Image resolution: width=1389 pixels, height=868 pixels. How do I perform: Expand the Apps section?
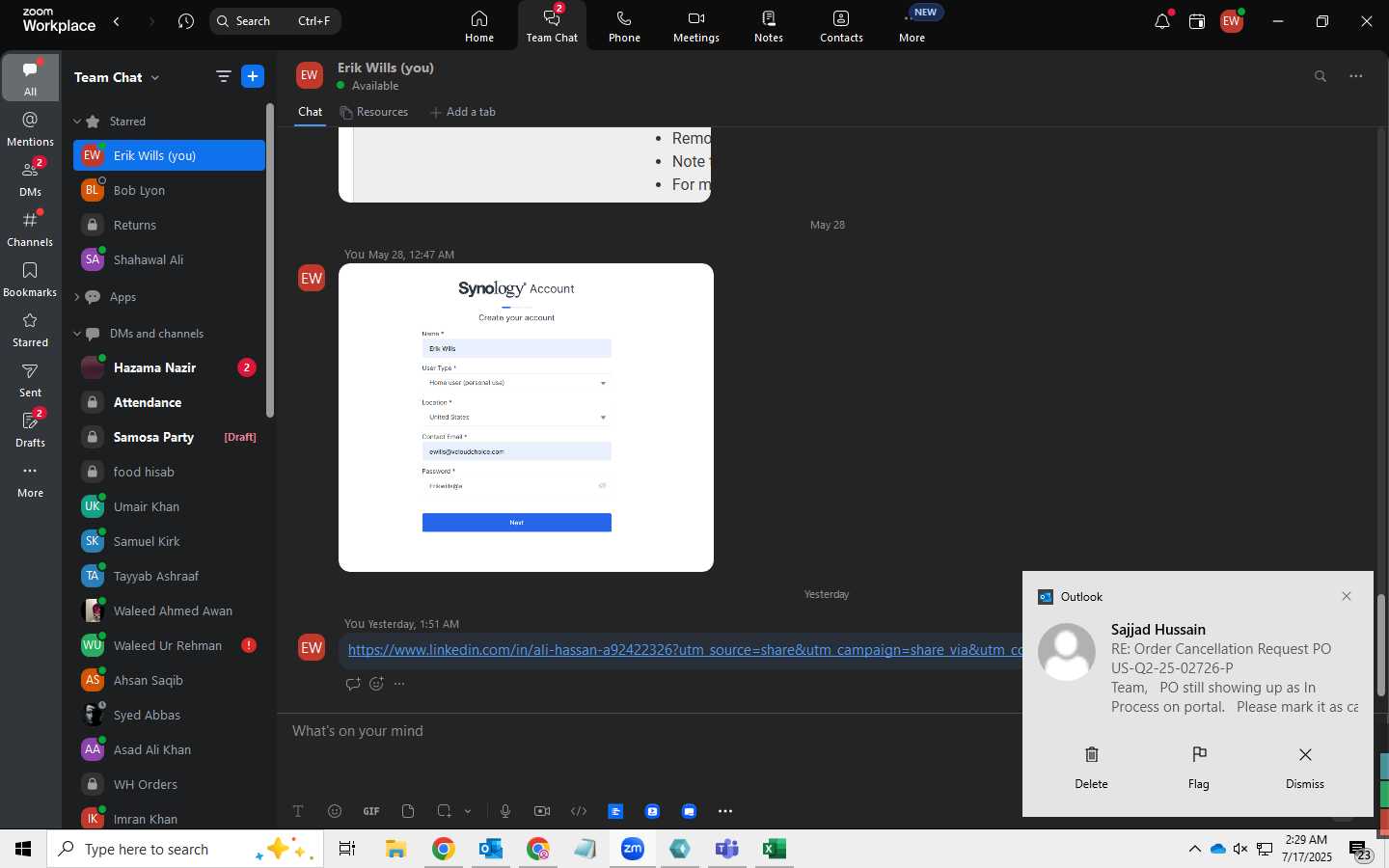pyautogui.click(x=77, y=297)
